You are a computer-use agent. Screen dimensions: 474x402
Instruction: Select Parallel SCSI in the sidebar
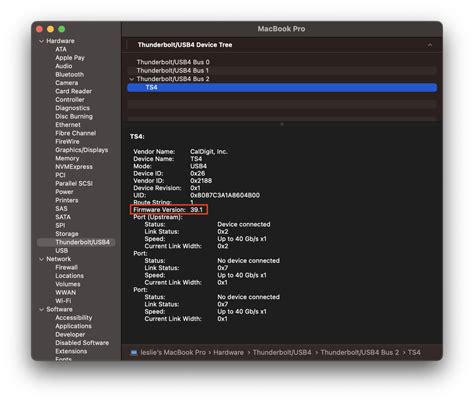[x=74, y=183]
